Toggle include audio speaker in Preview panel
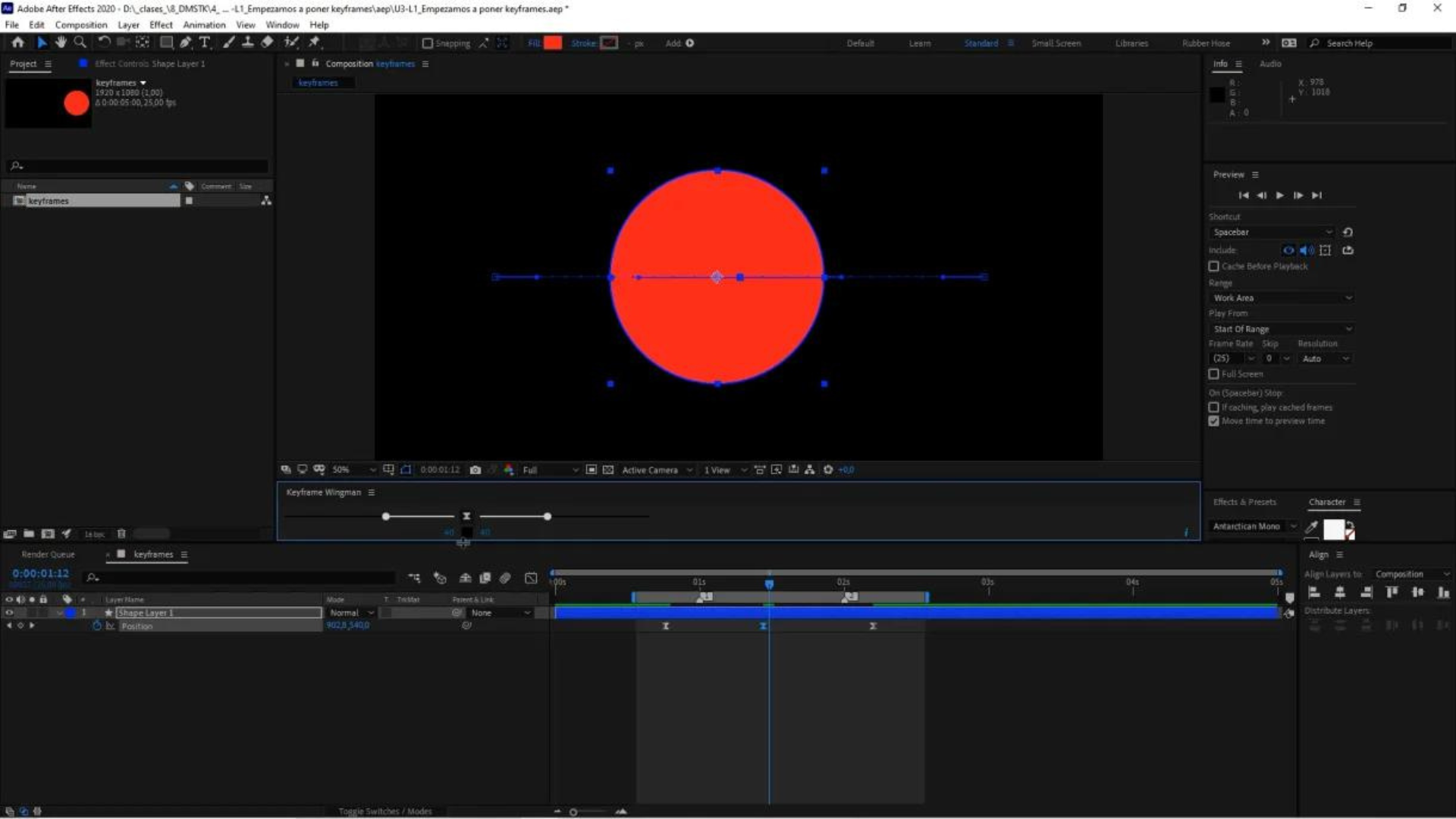Image resolution: width=1456 pixels, height=819 pixels. point(1307,250)
